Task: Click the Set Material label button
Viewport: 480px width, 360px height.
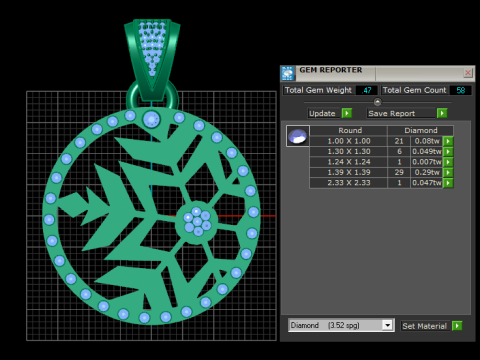Action: point(425,326)
